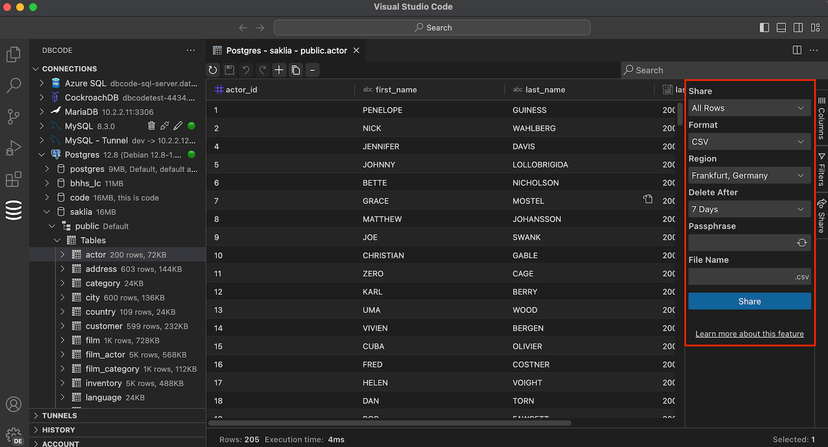Close the public.actor editor tab
The image size is (828, 447).
point(356,50)
